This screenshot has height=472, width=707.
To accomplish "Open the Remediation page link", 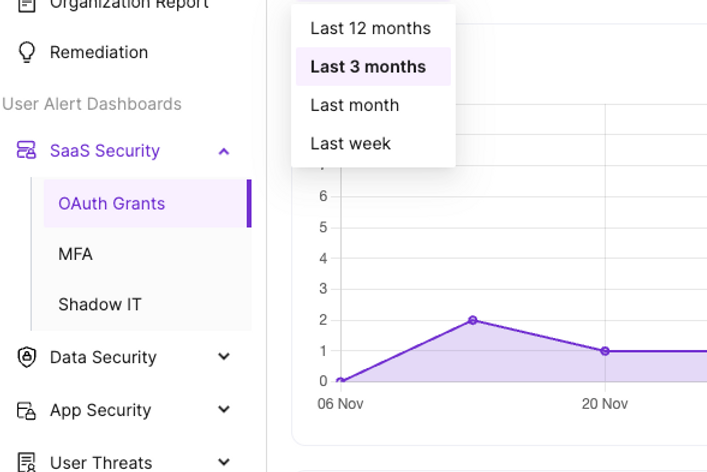I will (x=99, y=52).
